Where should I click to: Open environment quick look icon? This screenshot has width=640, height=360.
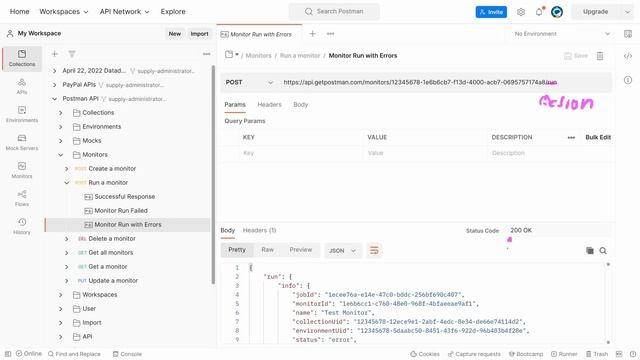click(x=628, y=34)
